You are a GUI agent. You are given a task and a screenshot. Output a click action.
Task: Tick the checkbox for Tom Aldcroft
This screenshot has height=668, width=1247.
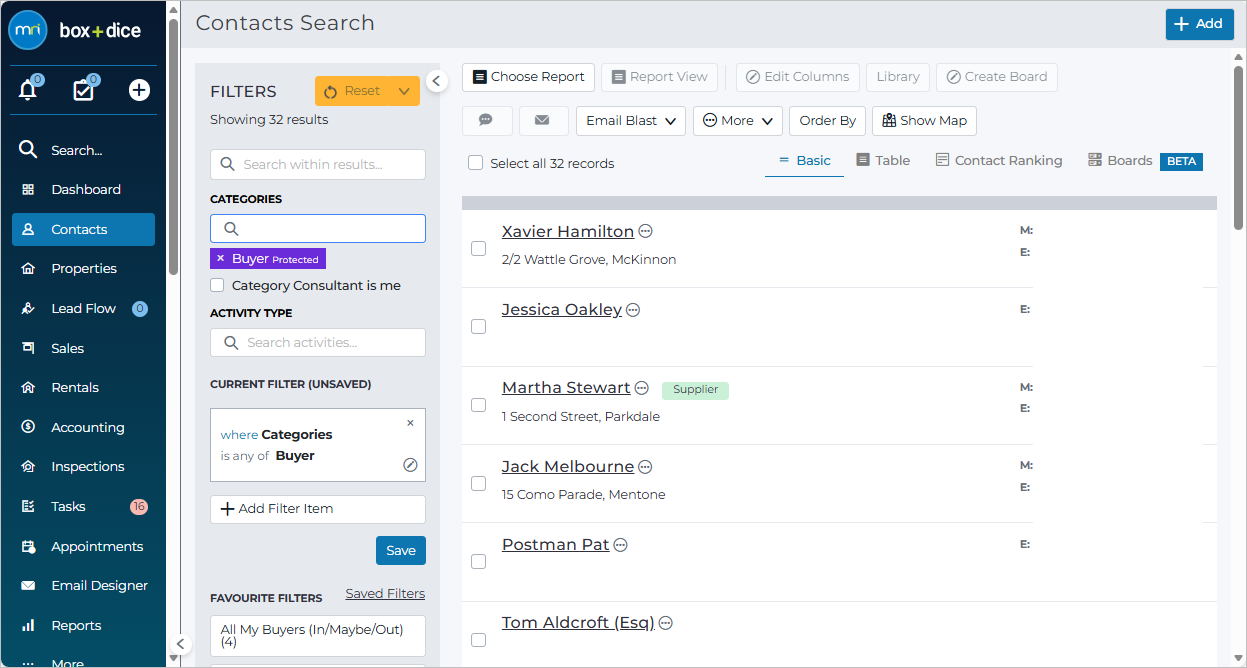(x=478, y=640)
